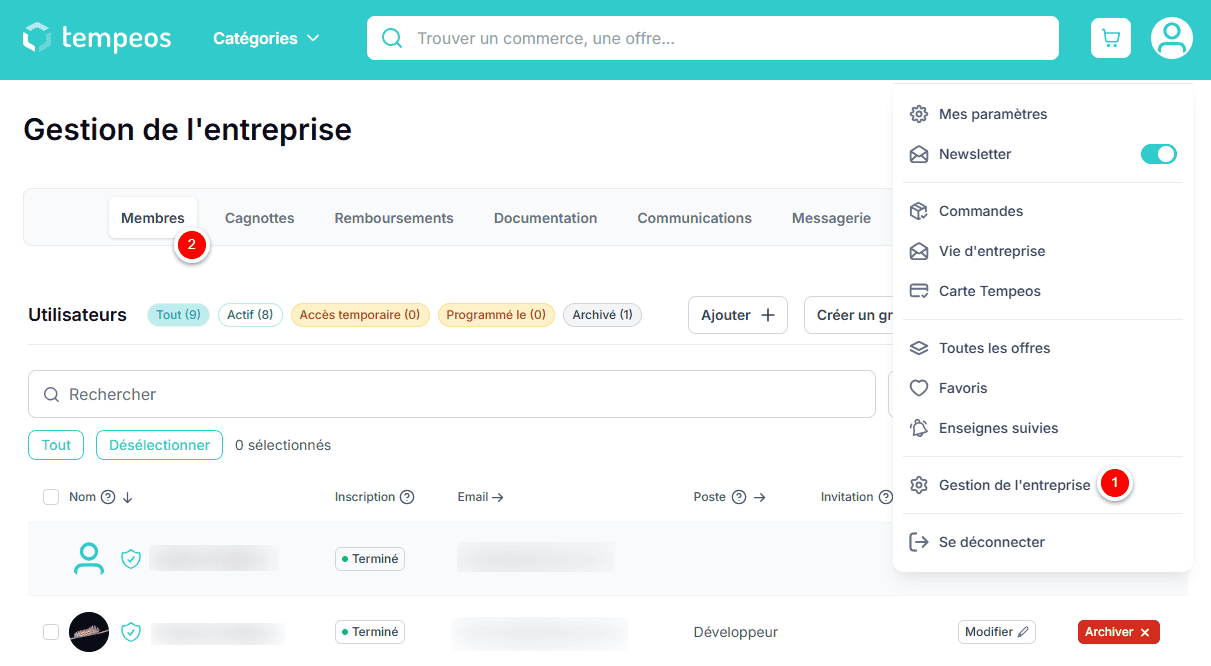This screenshot has width=1211, height=666.
Task: Click the tempeos logo
Action: click(97, 38)
